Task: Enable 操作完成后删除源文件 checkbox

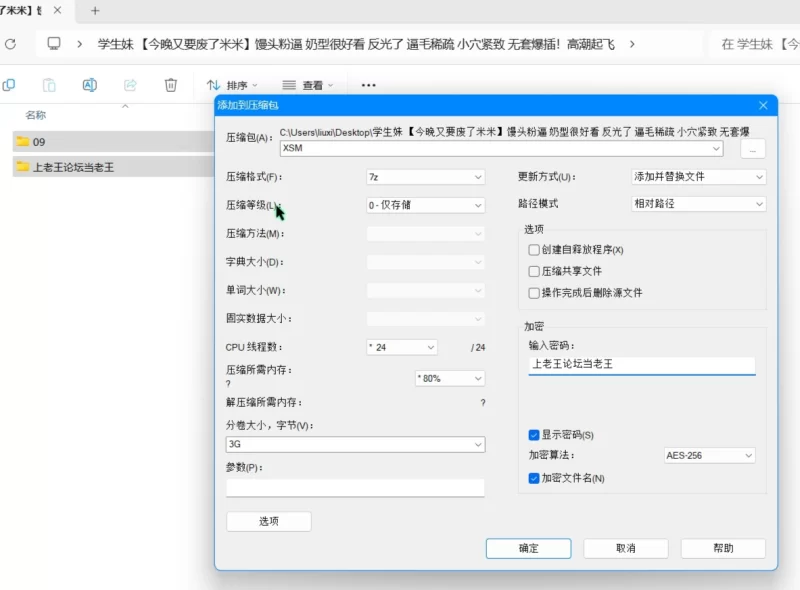Action: tap(534, 293)
